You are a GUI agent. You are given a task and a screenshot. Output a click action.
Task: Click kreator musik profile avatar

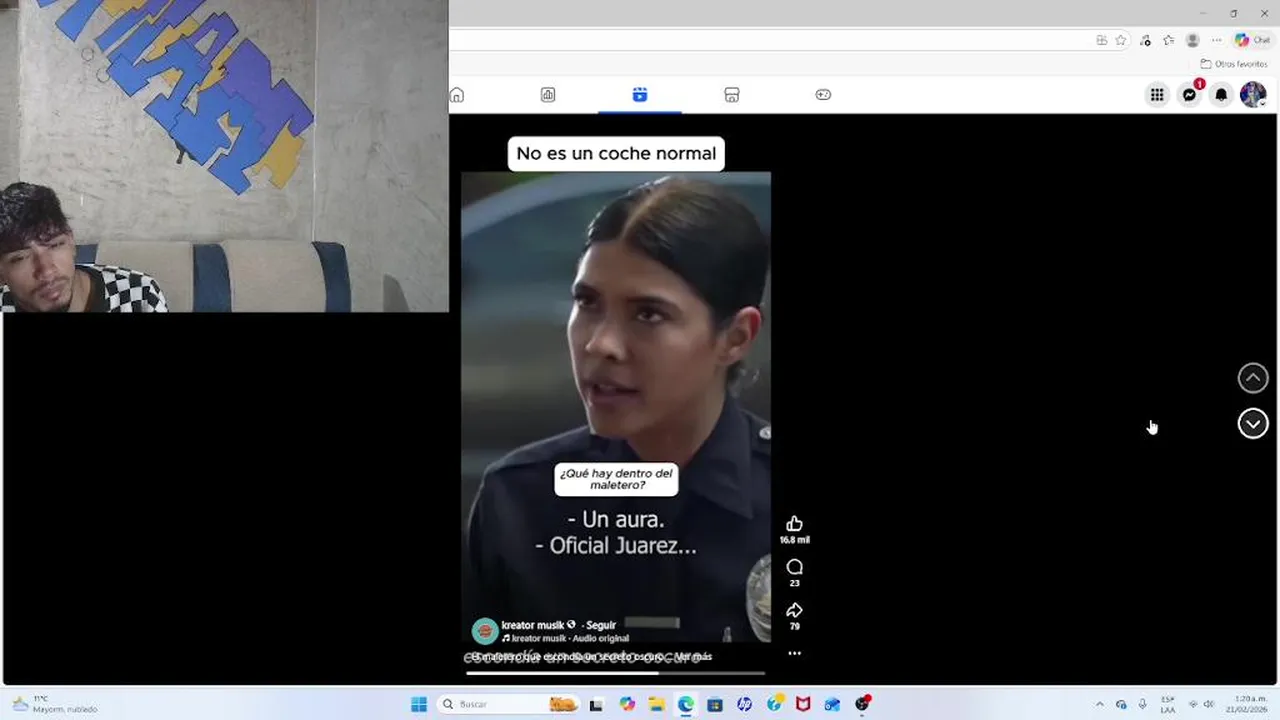[x=485, y=631]
